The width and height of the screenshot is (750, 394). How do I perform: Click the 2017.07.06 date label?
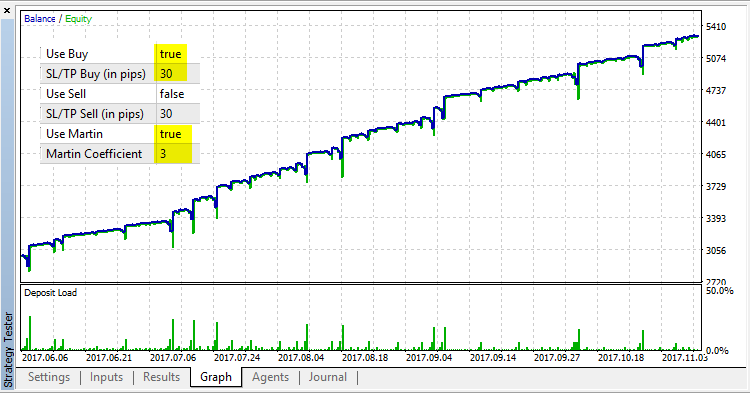[173, 358]
